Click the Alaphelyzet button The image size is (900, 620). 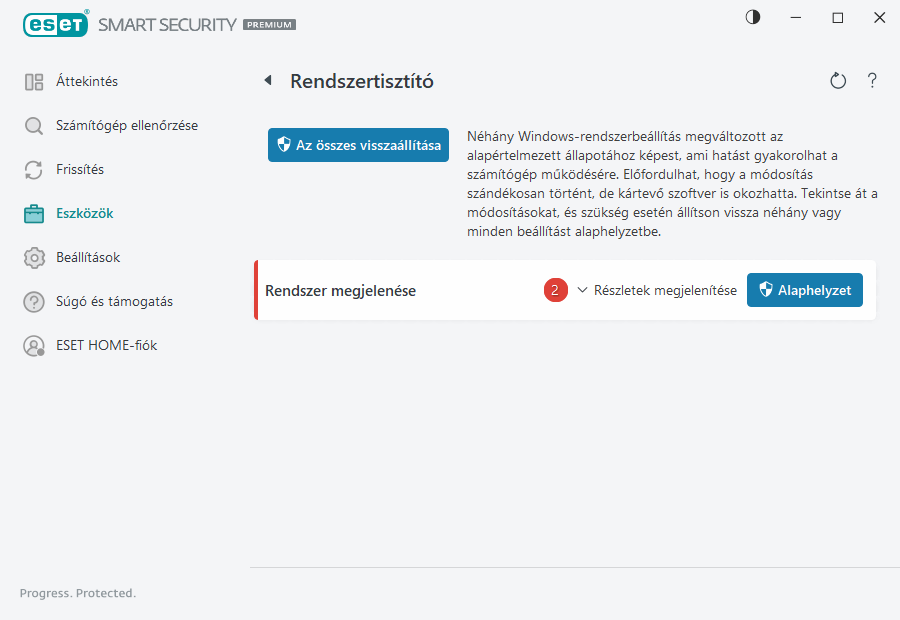point(805,290)
